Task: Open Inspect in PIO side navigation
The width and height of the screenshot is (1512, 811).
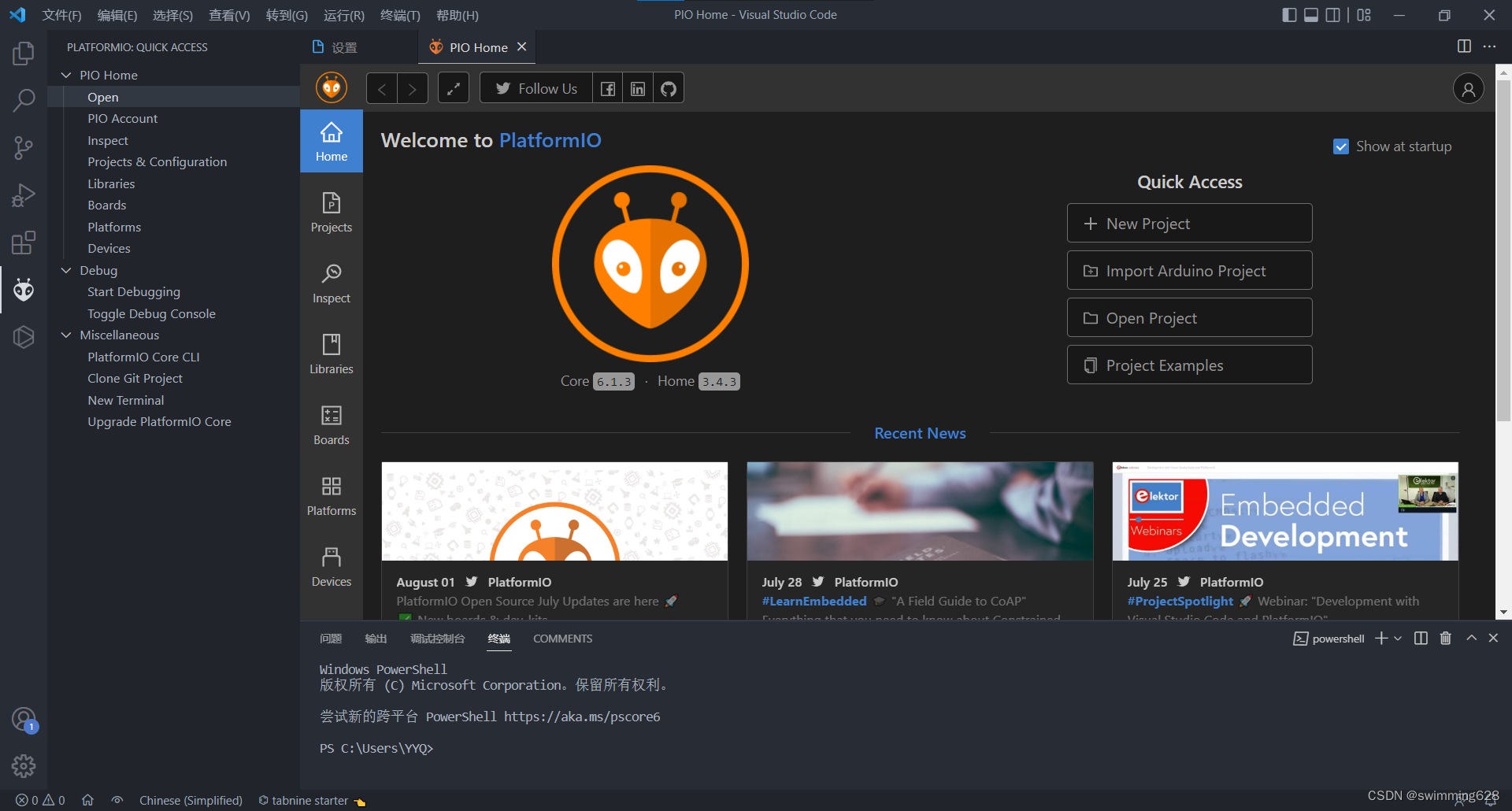Action: (332, 283)
